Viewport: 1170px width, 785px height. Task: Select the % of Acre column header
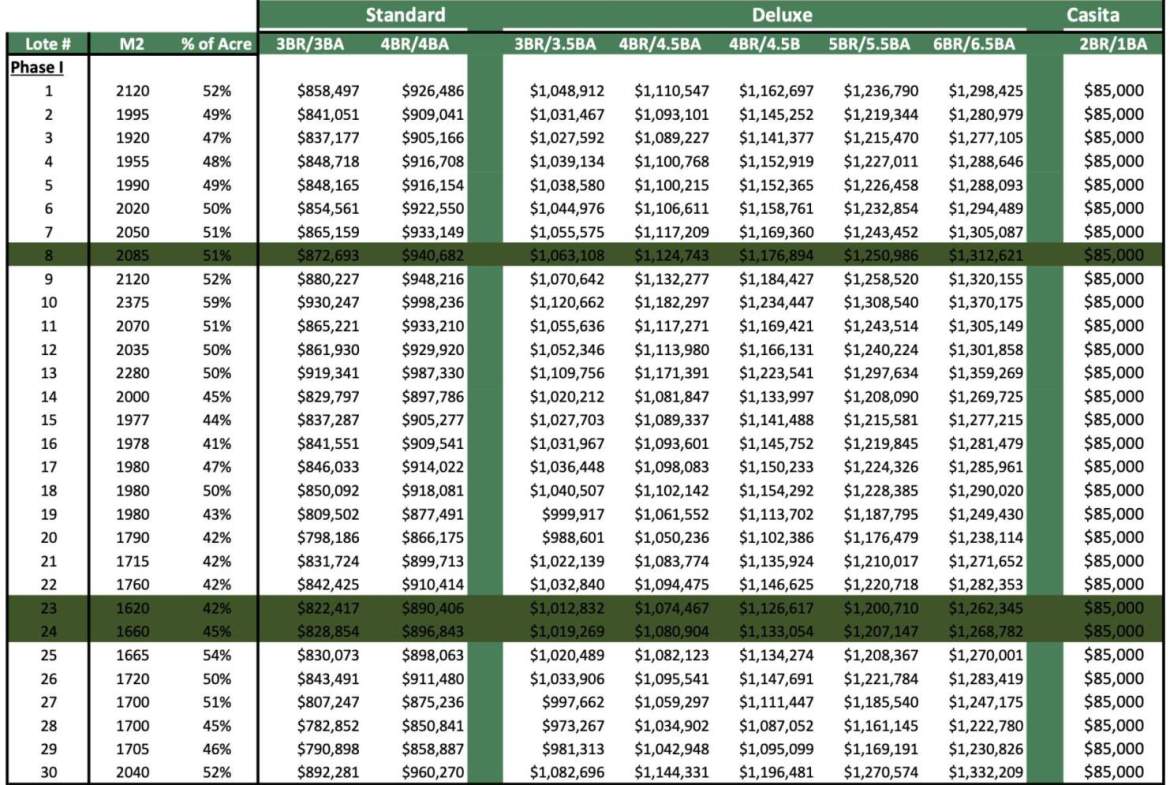216,44
